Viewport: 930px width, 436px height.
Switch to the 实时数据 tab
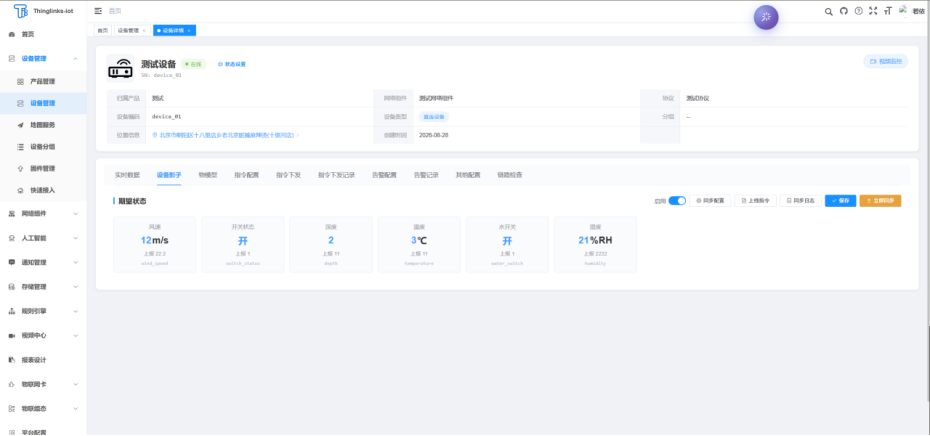127,176
